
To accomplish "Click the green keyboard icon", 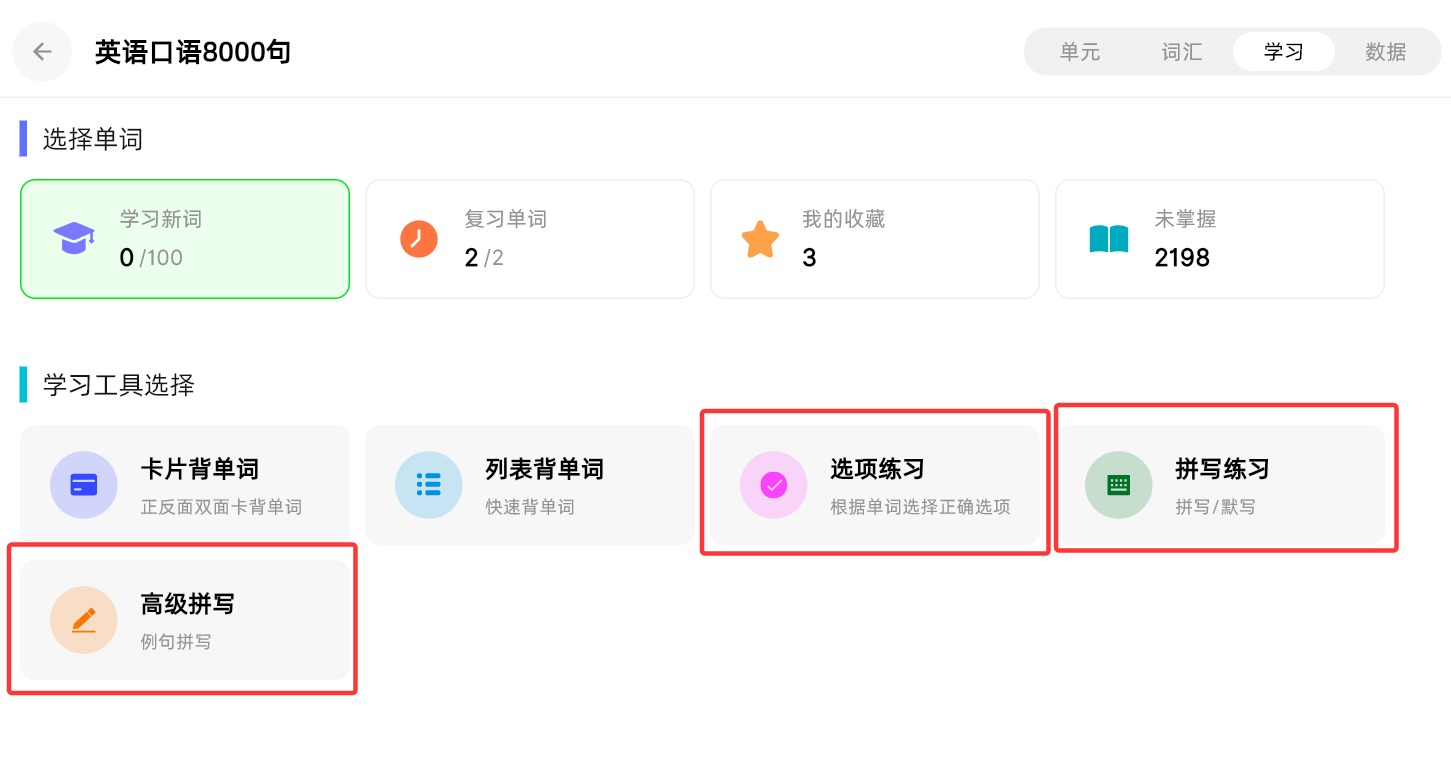I will [x=1118, y=485].
